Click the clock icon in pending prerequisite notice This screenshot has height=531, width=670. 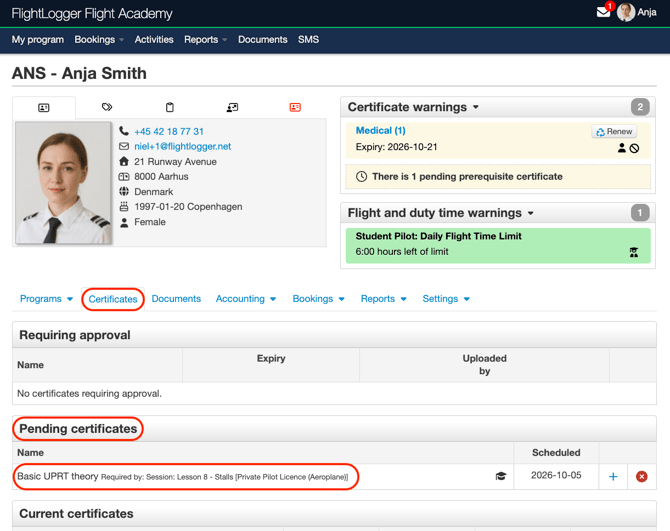click(x=361, y=176)
